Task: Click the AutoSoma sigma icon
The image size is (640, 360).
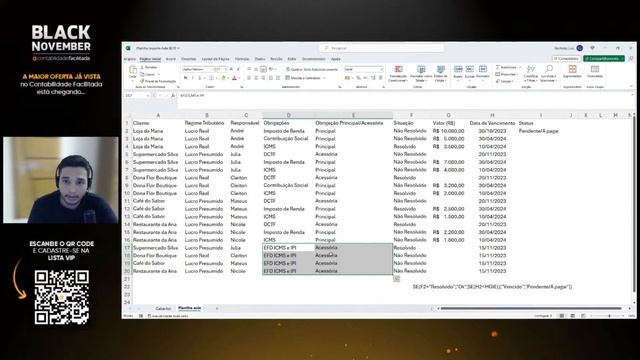Action: point(498,67)
